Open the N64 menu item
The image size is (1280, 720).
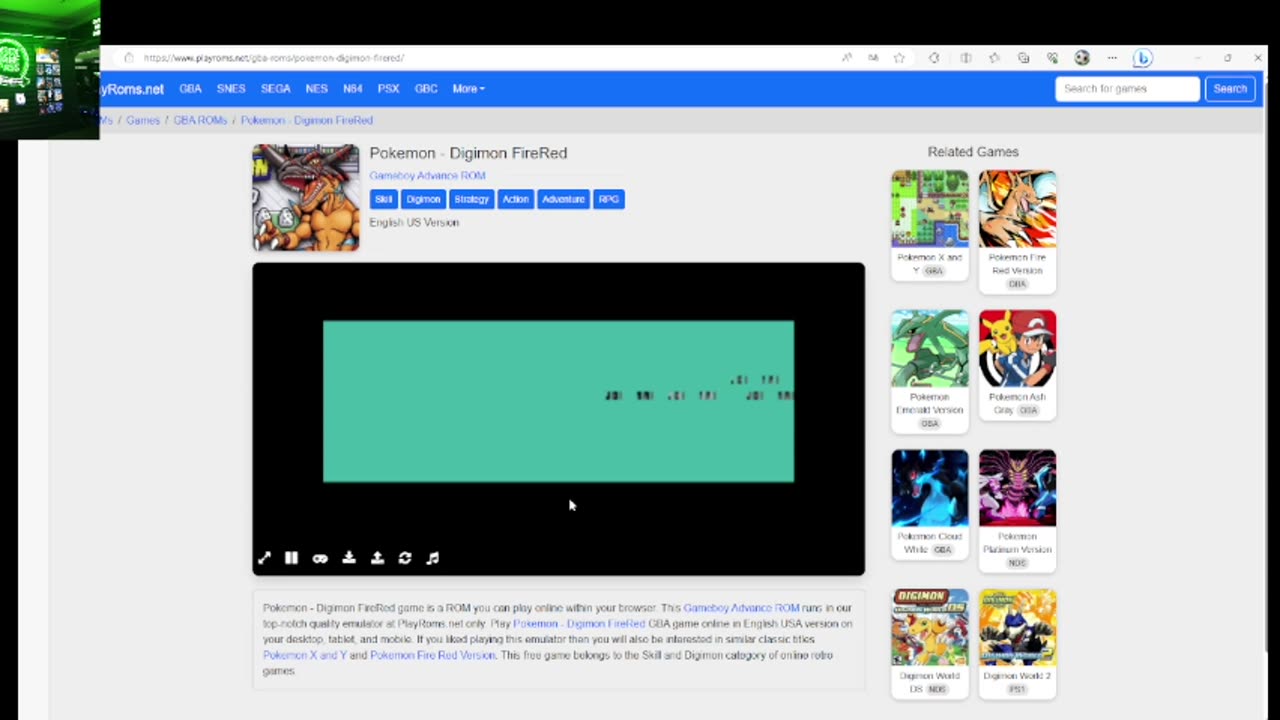352,89
